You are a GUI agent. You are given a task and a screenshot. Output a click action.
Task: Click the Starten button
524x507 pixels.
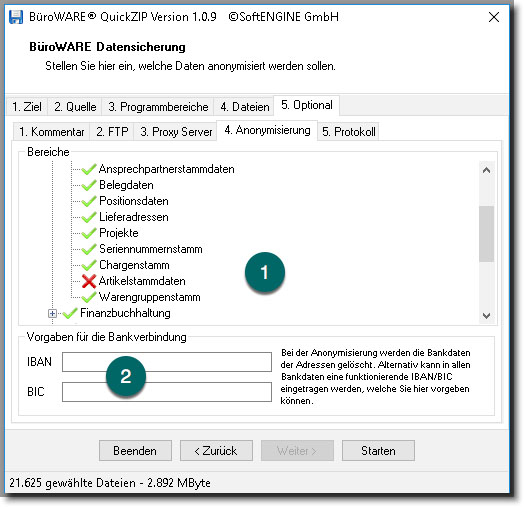(378, 451)
